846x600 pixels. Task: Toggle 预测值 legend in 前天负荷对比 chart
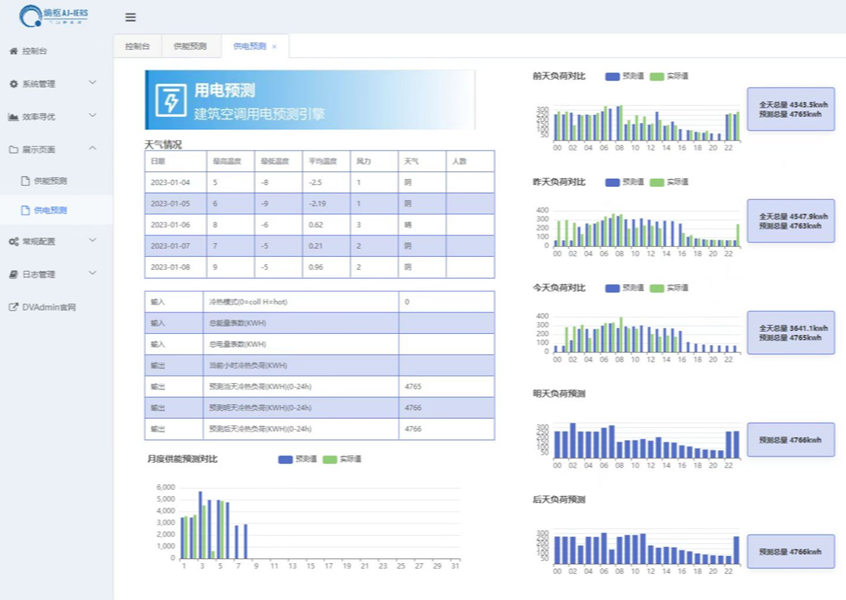click(x=623, y=76)
